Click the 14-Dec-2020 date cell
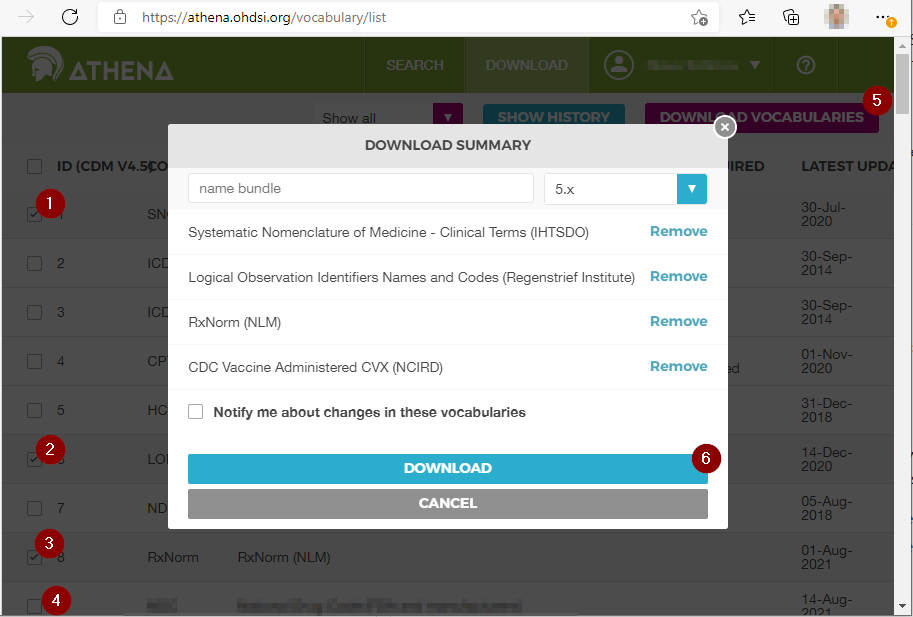 point(826,459)
